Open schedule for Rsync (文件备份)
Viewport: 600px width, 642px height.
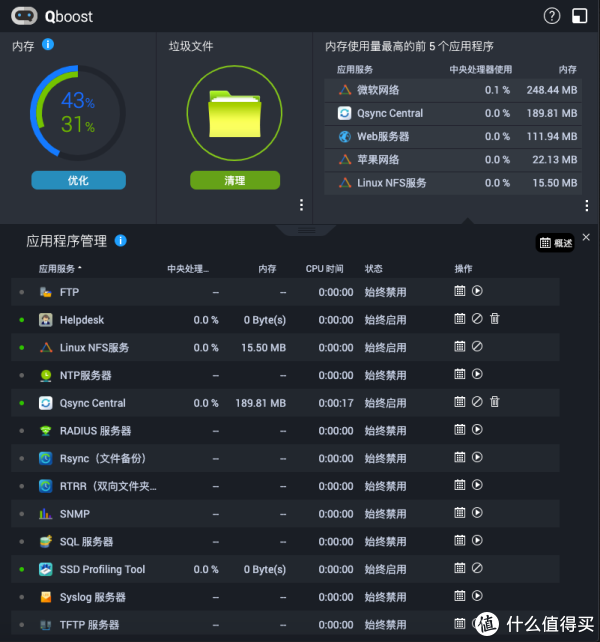click(x=460, y=457)
